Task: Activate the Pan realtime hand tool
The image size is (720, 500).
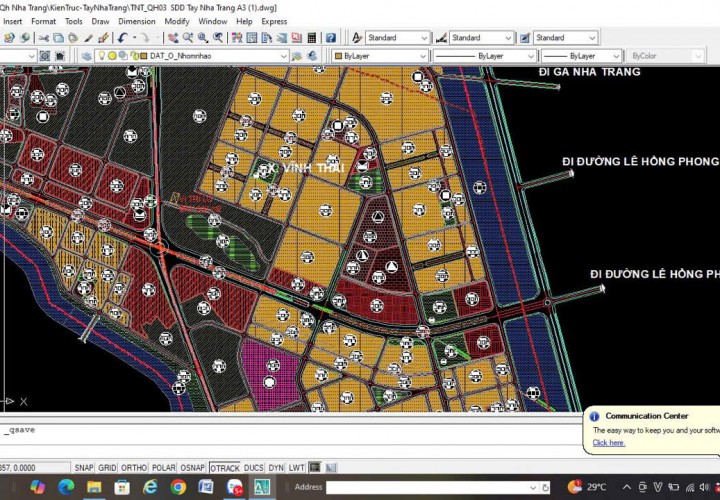Action: pyautogui.click(x=173, y=38)
